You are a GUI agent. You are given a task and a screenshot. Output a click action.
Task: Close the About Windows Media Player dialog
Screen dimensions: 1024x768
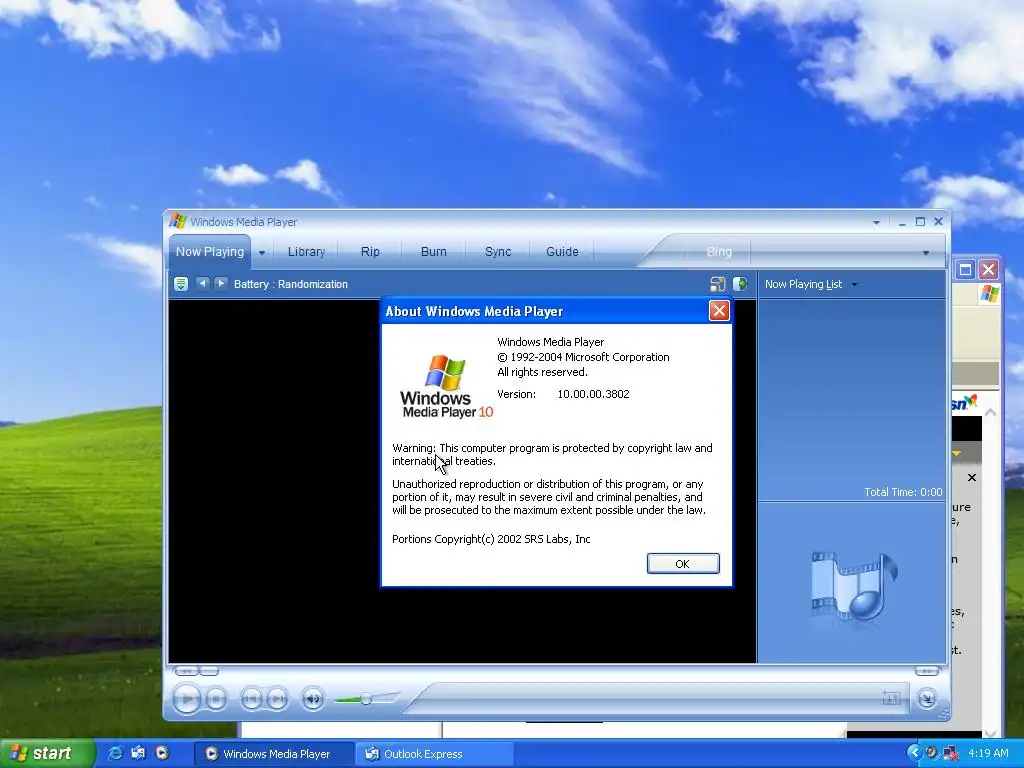719,311
